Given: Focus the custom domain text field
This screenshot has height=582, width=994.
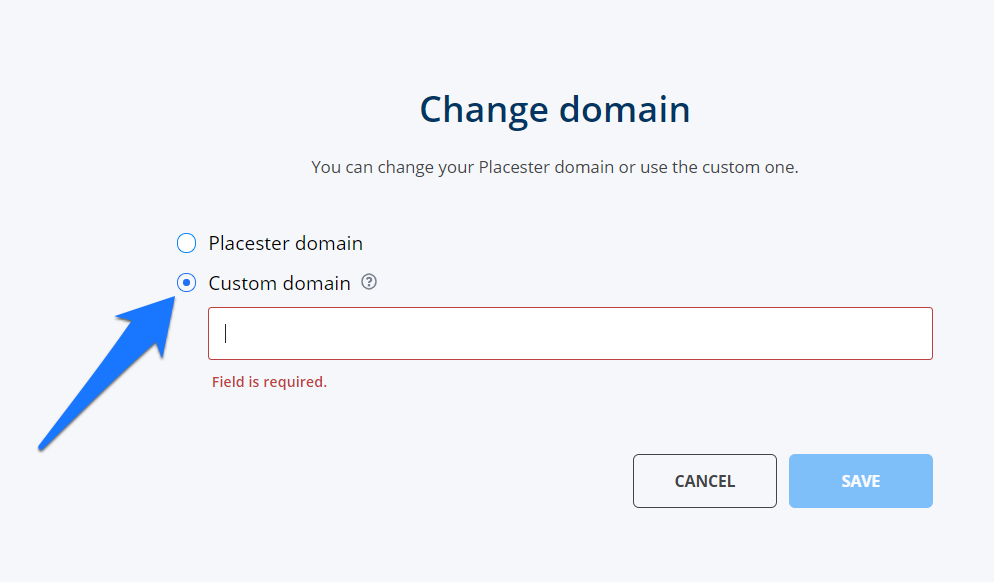Looking at the screenshot, I should pos(570,333).
